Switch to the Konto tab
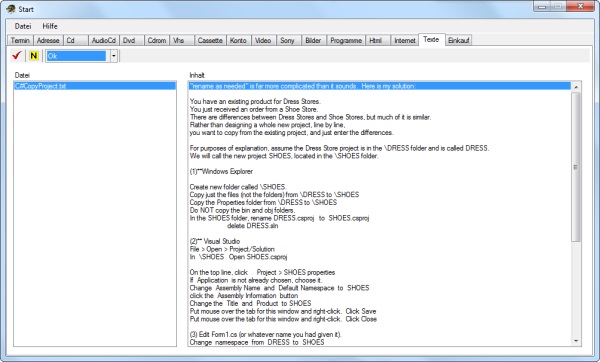 pyautogui.click(x=238, y=40)
